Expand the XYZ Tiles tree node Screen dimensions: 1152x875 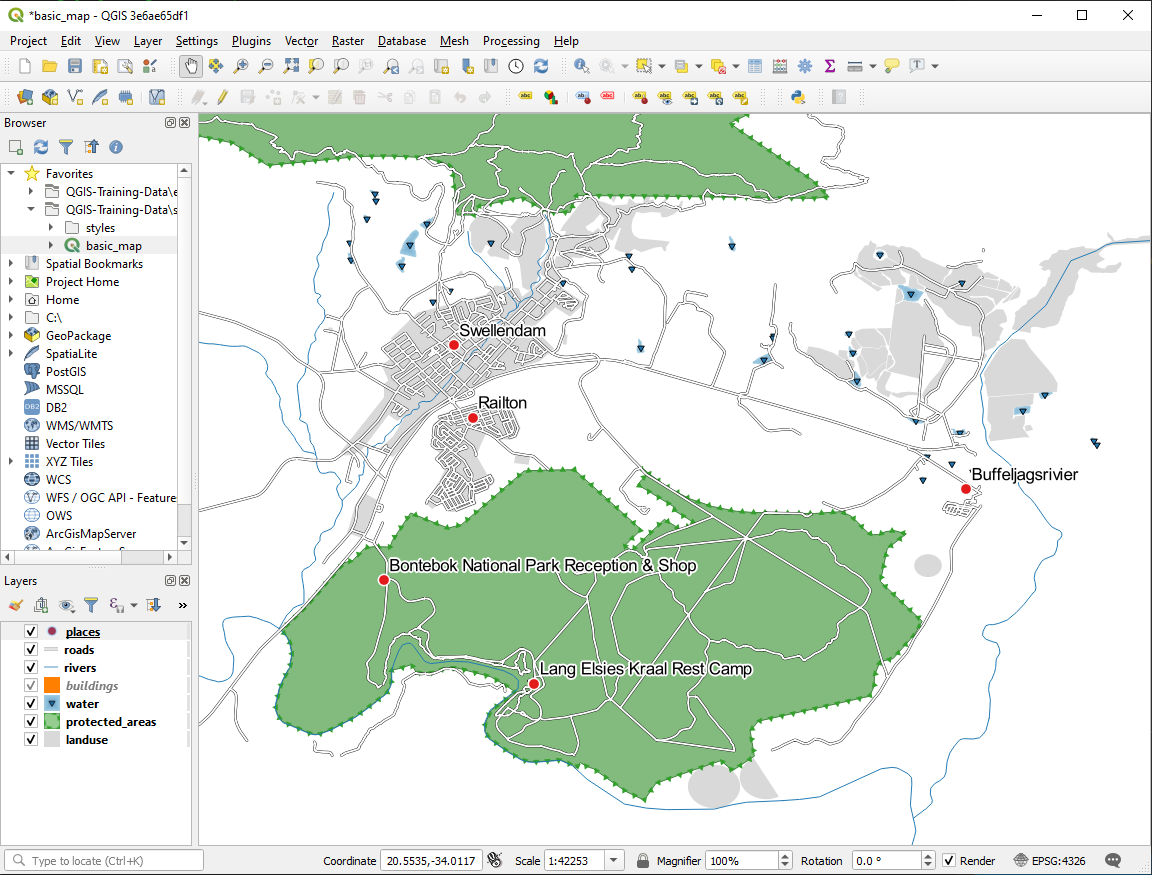(x=11, y=462)
